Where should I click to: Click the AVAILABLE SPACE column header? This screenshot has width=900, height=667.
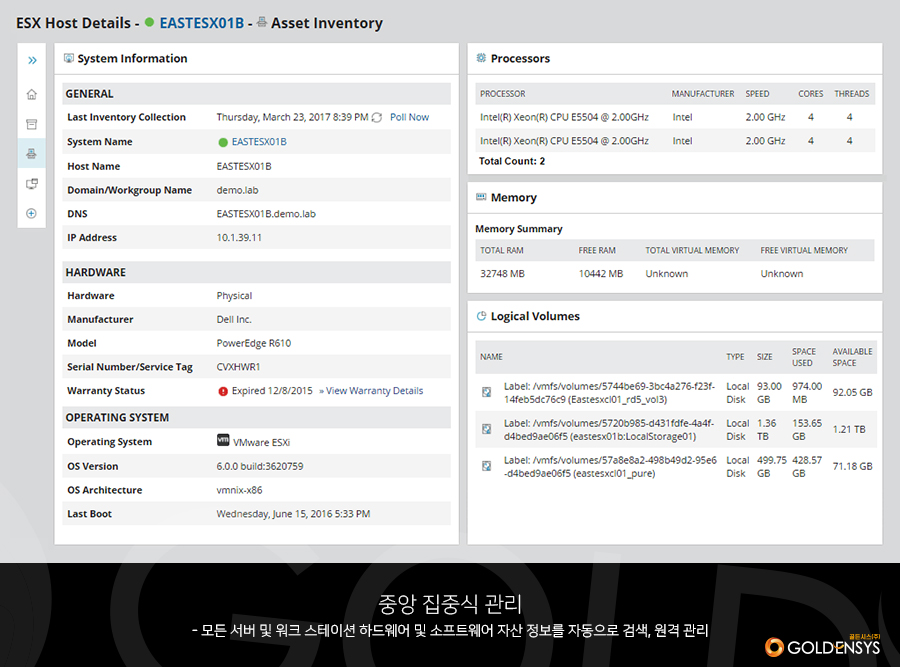[x=852, y=357]
